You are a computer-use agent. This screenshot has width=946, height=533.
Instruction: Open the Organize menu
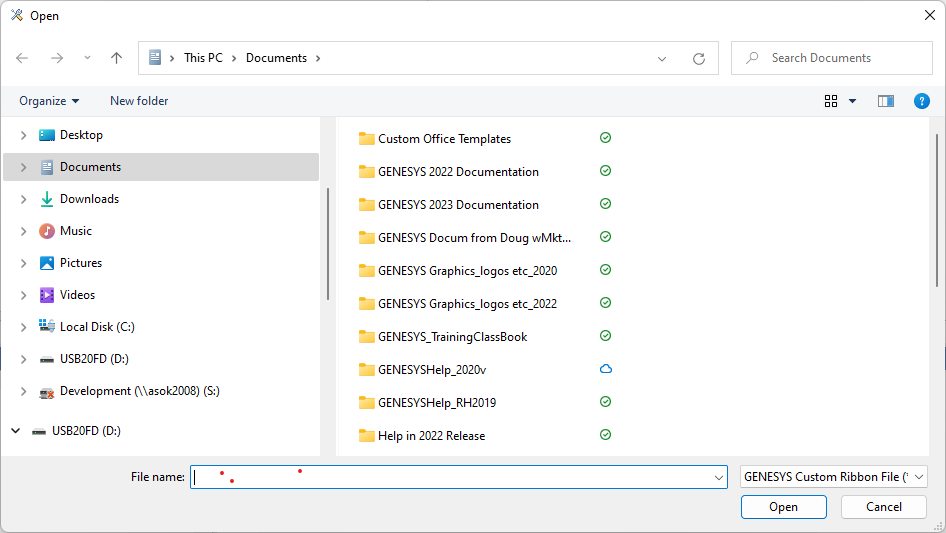[x=49, y=101]
